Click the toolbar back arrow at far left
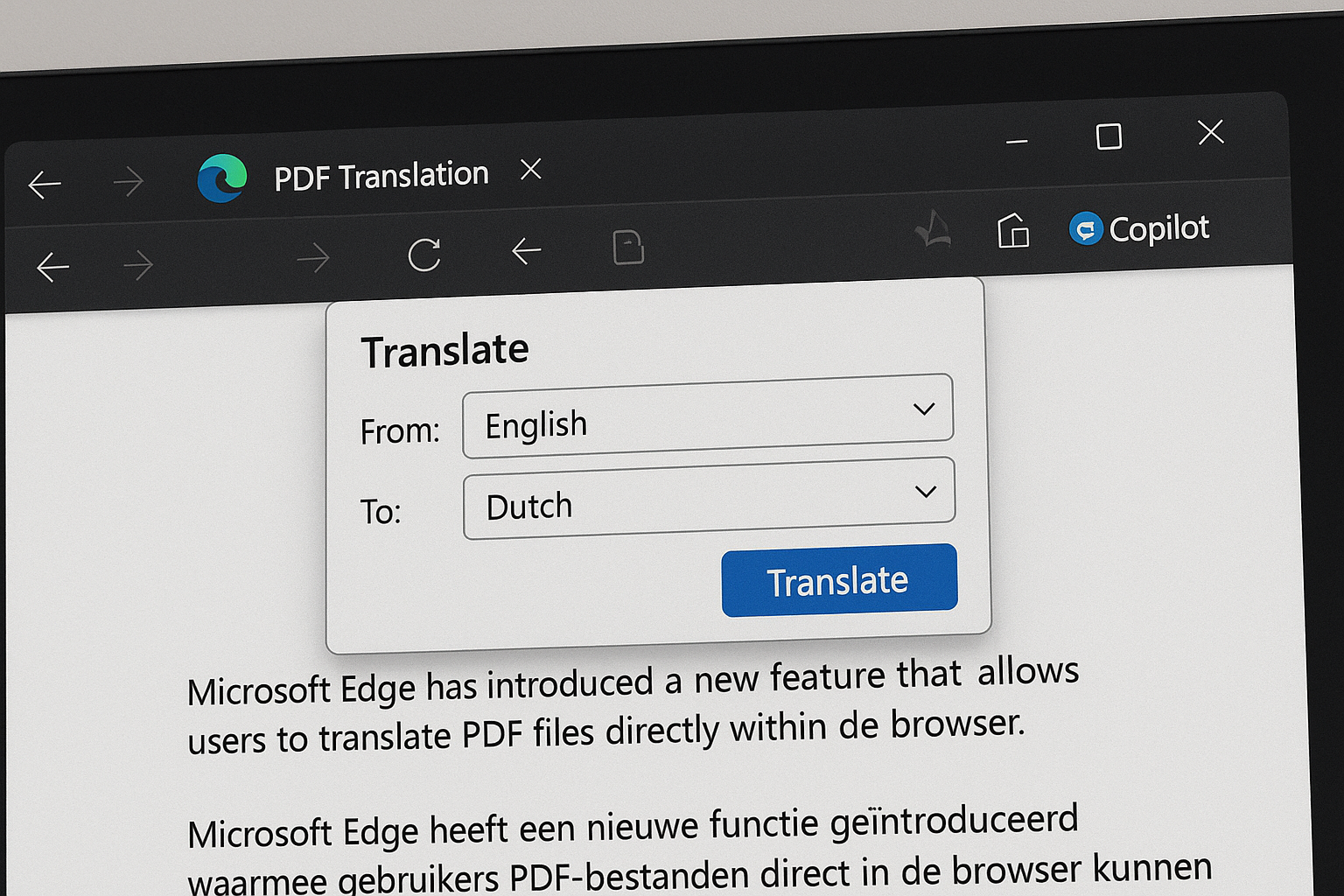Screen dimensions: 1344x896 coord(52,267)
